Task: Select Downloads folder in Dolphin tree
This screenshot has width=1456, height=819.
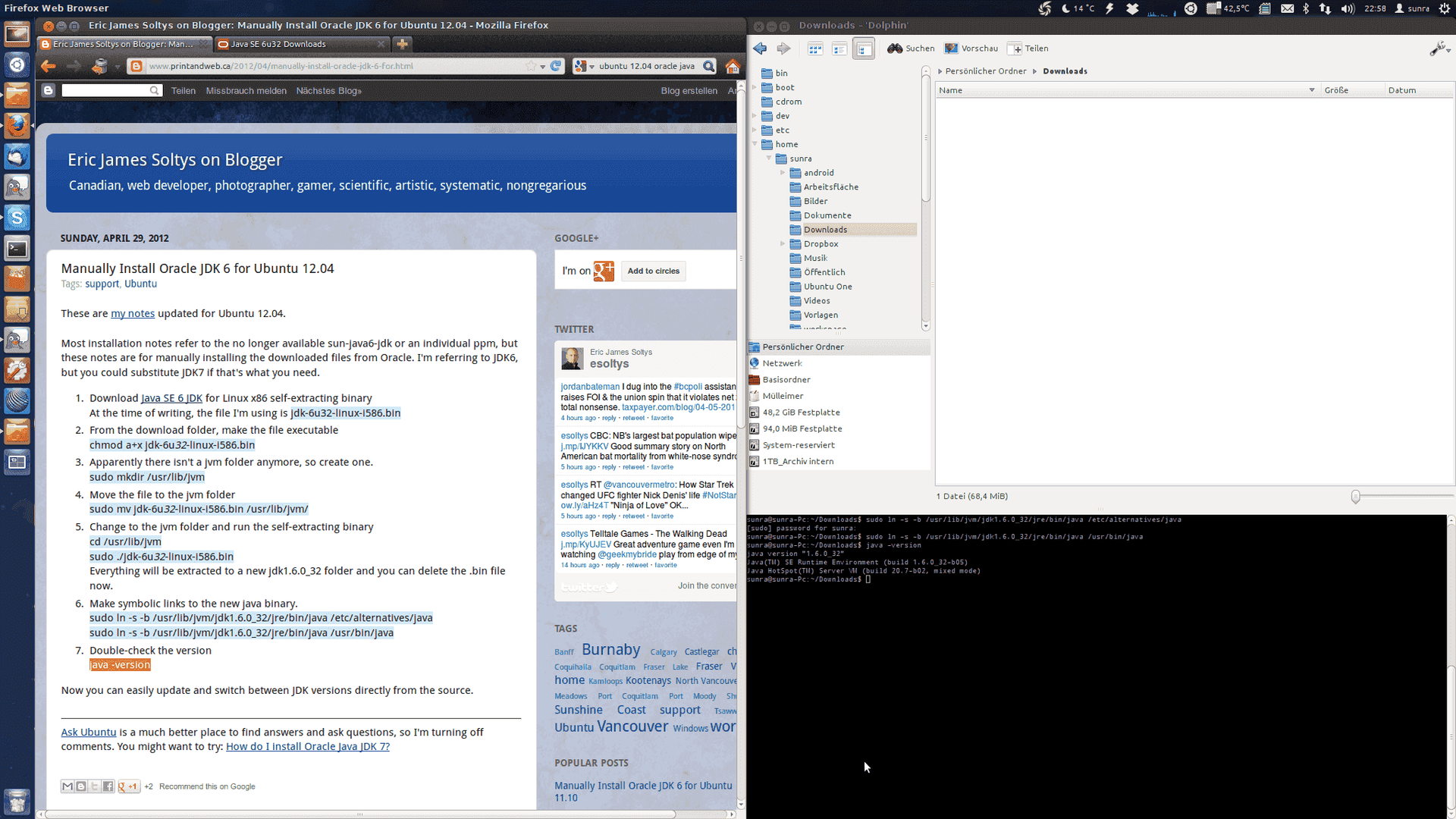Action: coord(825,230)
